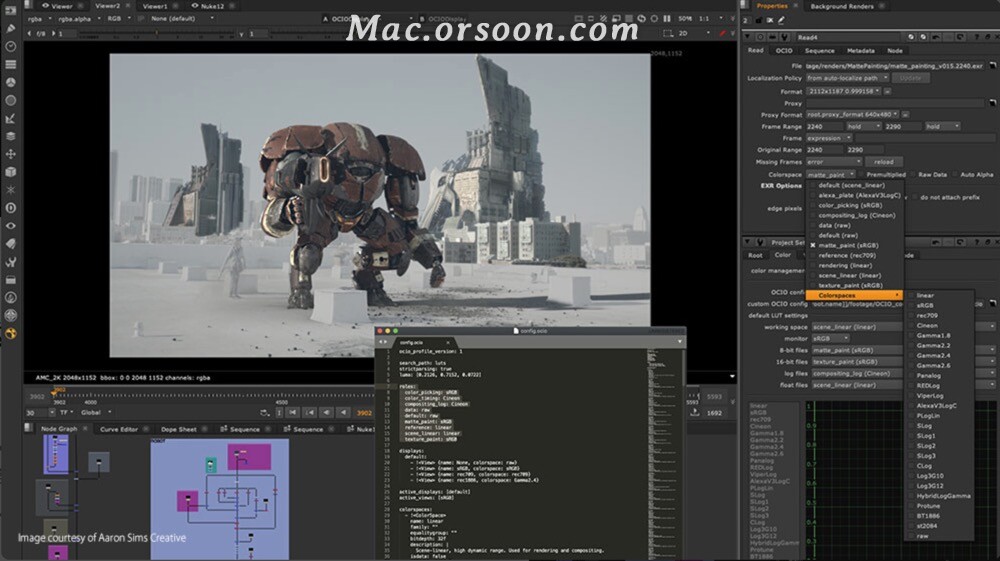
Task: Open the rgba channel dropdown
Action: coord(38,19)
